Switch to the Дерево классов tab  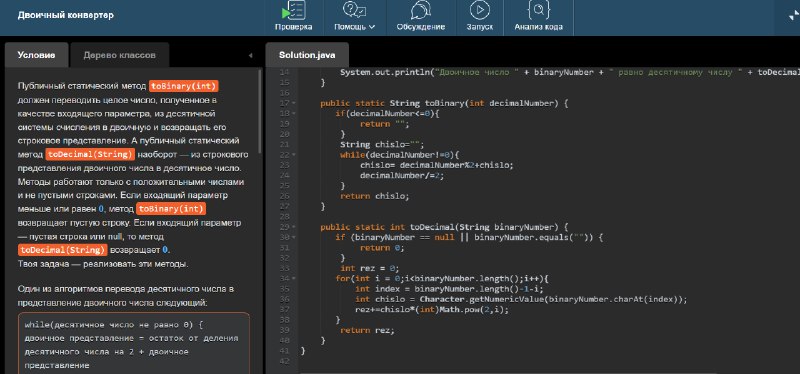(119, 55)
